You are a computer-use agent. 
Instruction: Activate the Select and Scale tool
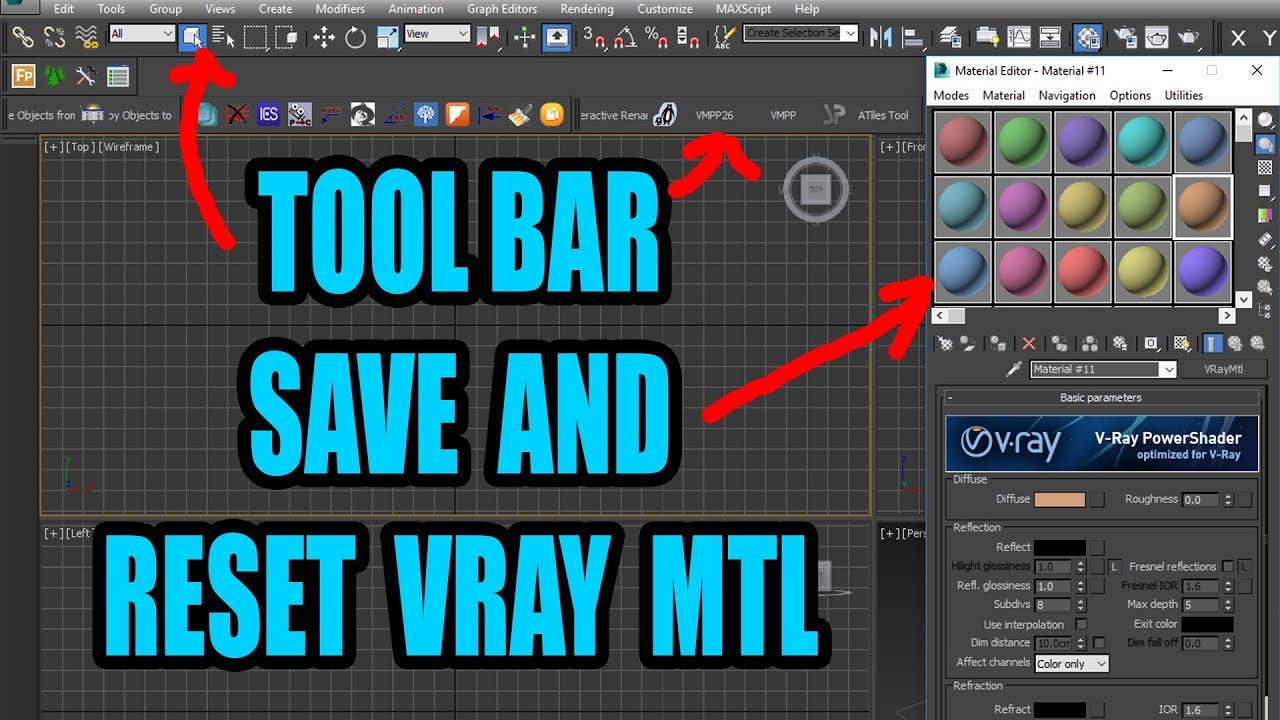click(388, 38)
